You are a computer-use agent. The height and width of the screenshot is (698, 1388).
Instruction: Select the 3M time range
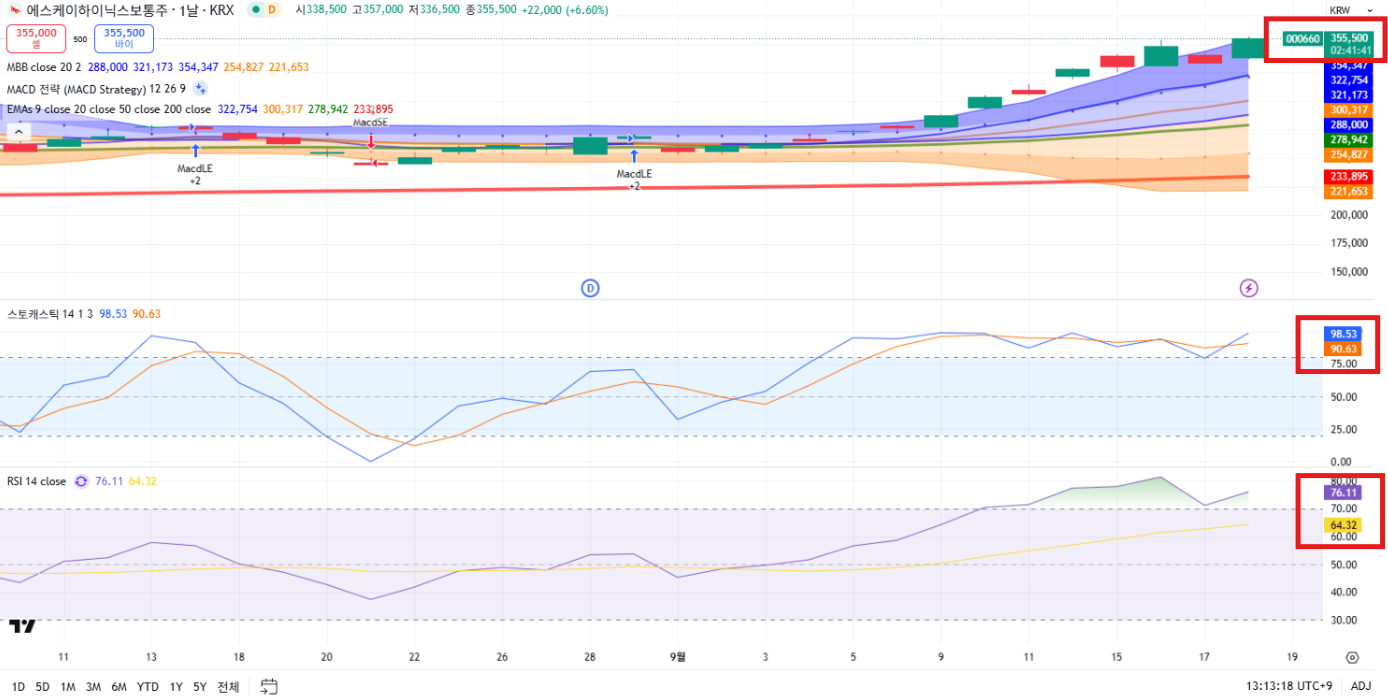[93, 686]
